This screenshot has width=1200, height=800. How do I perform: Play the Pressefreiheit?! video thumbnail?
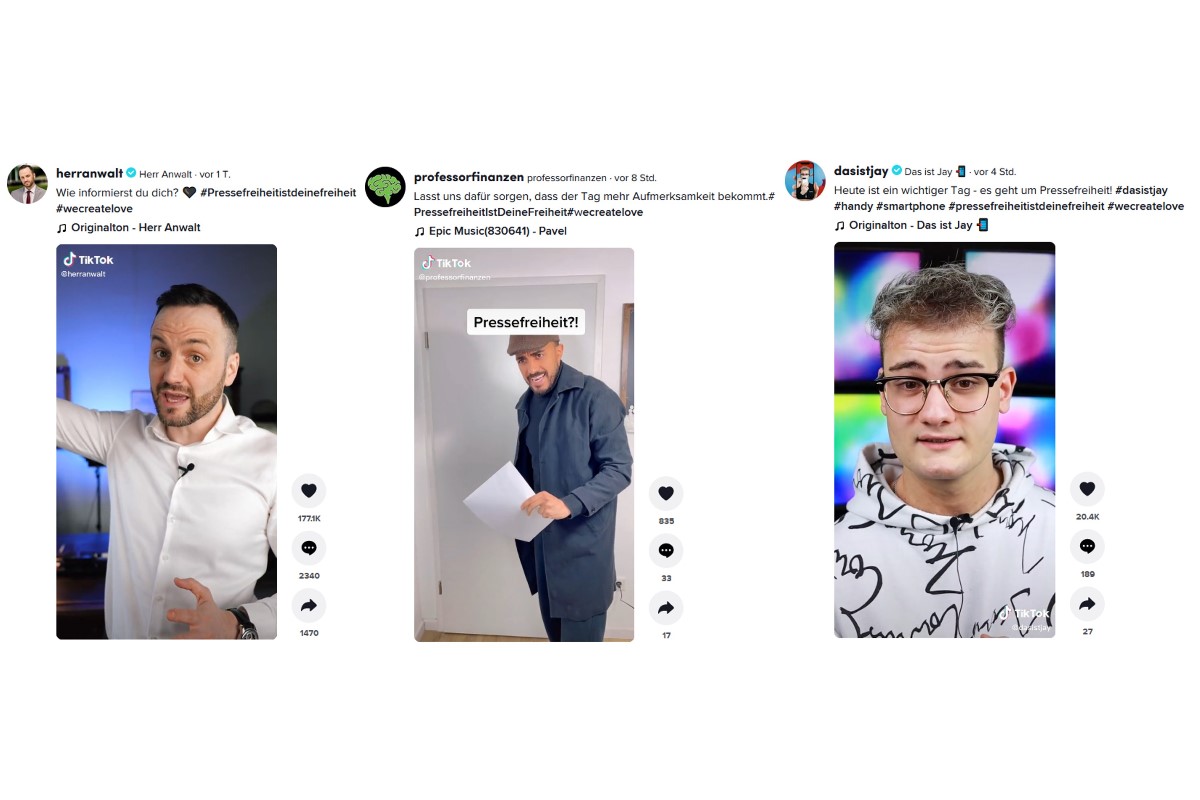[524, 445]
